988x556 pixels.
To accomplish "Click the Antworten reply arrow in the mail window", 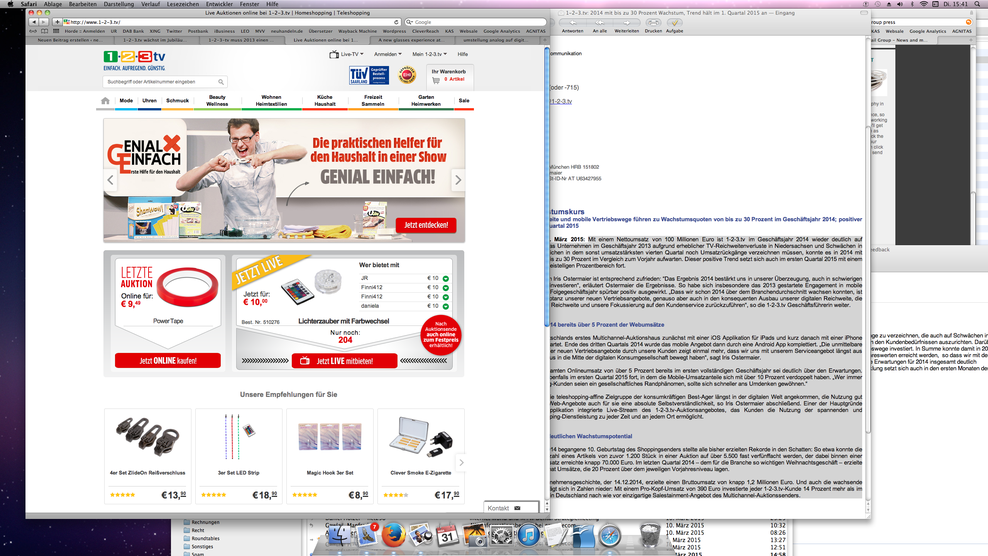I will 572,23.
